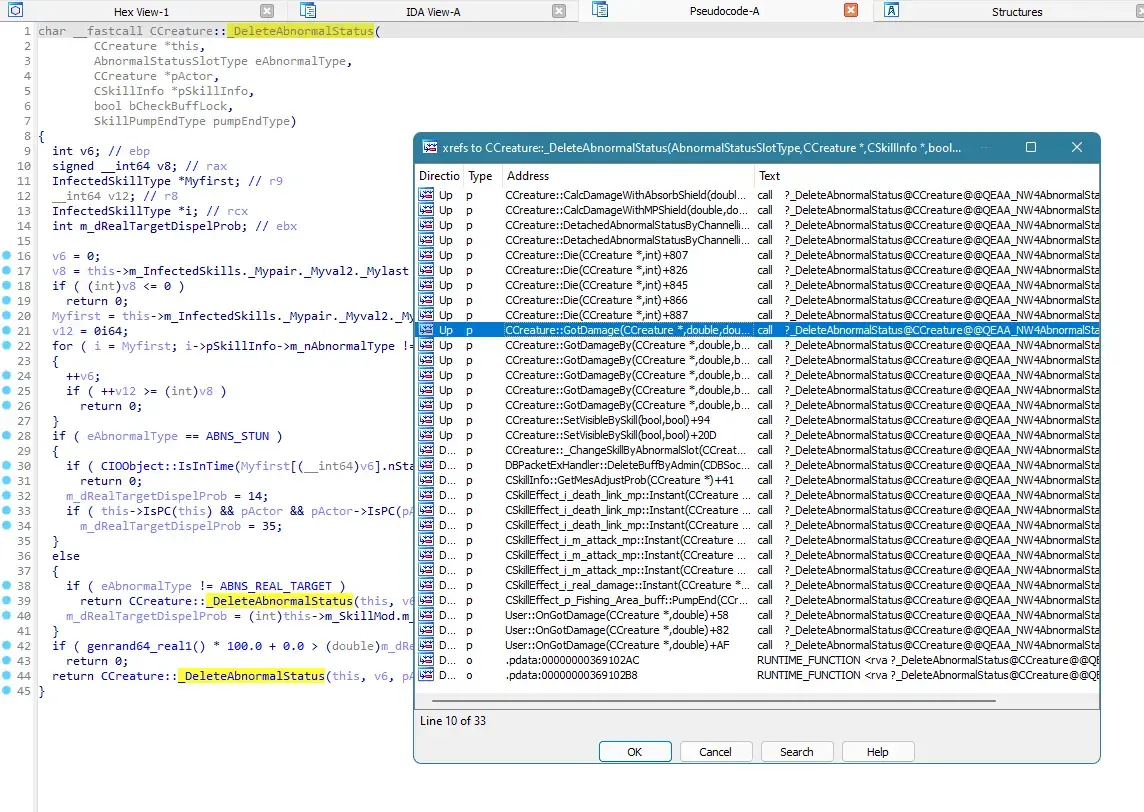
Task: Select CSkillEffect_p_Fishing_Area_buff::PumpEnd xref
Action: [757, 600]
